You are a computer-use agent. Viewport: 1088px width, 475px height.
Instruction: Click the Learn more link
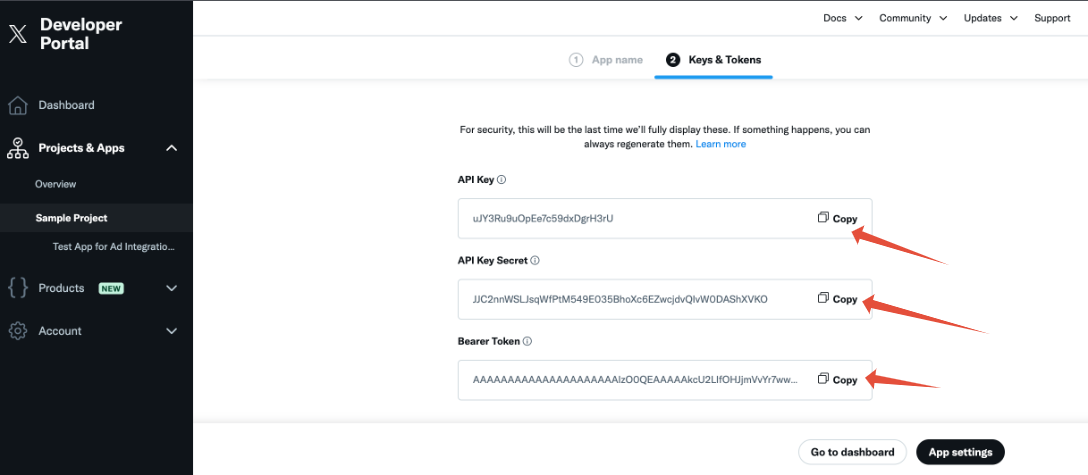[x=721, y=144]
